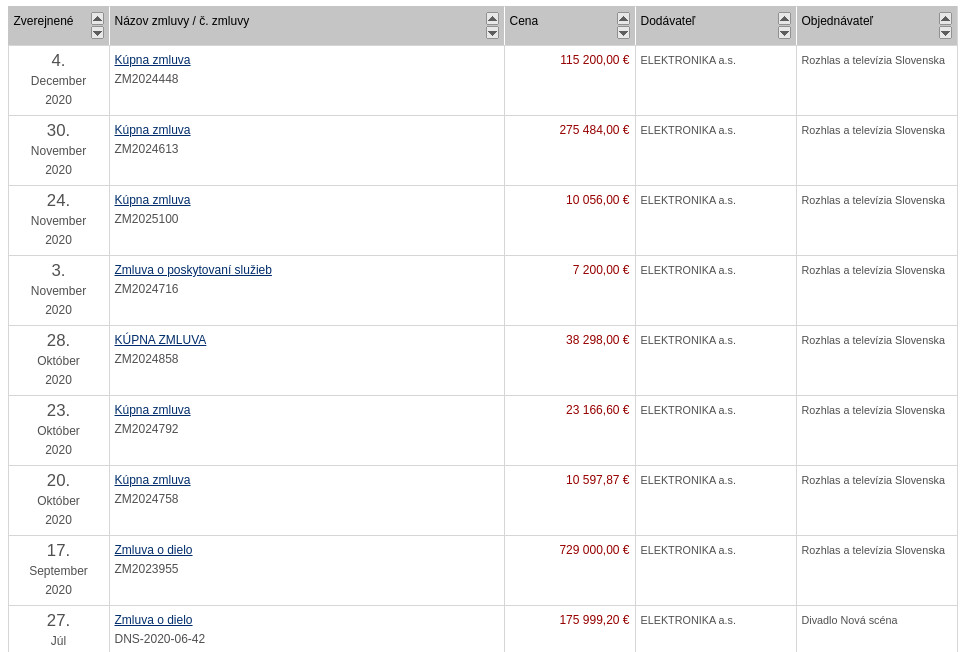Image resolution: width=964 pixels, height=652 pixels.
Task: Sort Dodávateľ column ascending arrow
Action: [x=784, y=18]
